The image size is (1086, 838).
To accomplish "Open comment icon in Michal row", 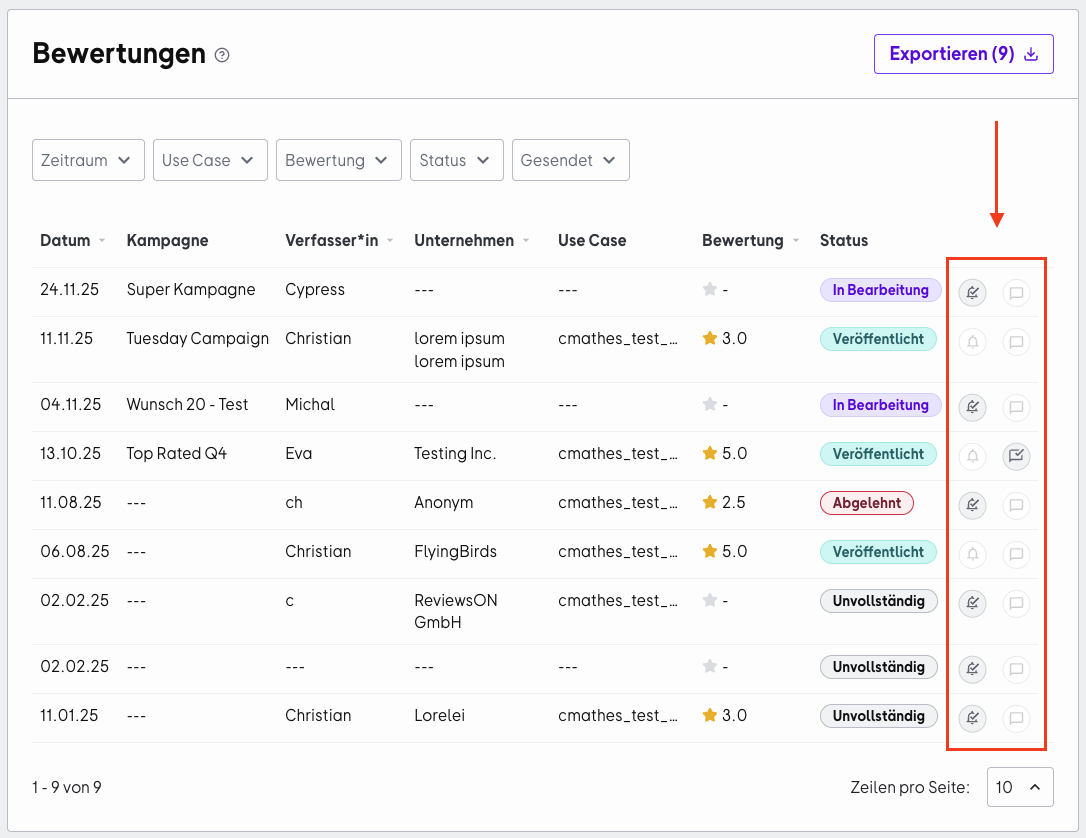I will (x=1016, y=407).
